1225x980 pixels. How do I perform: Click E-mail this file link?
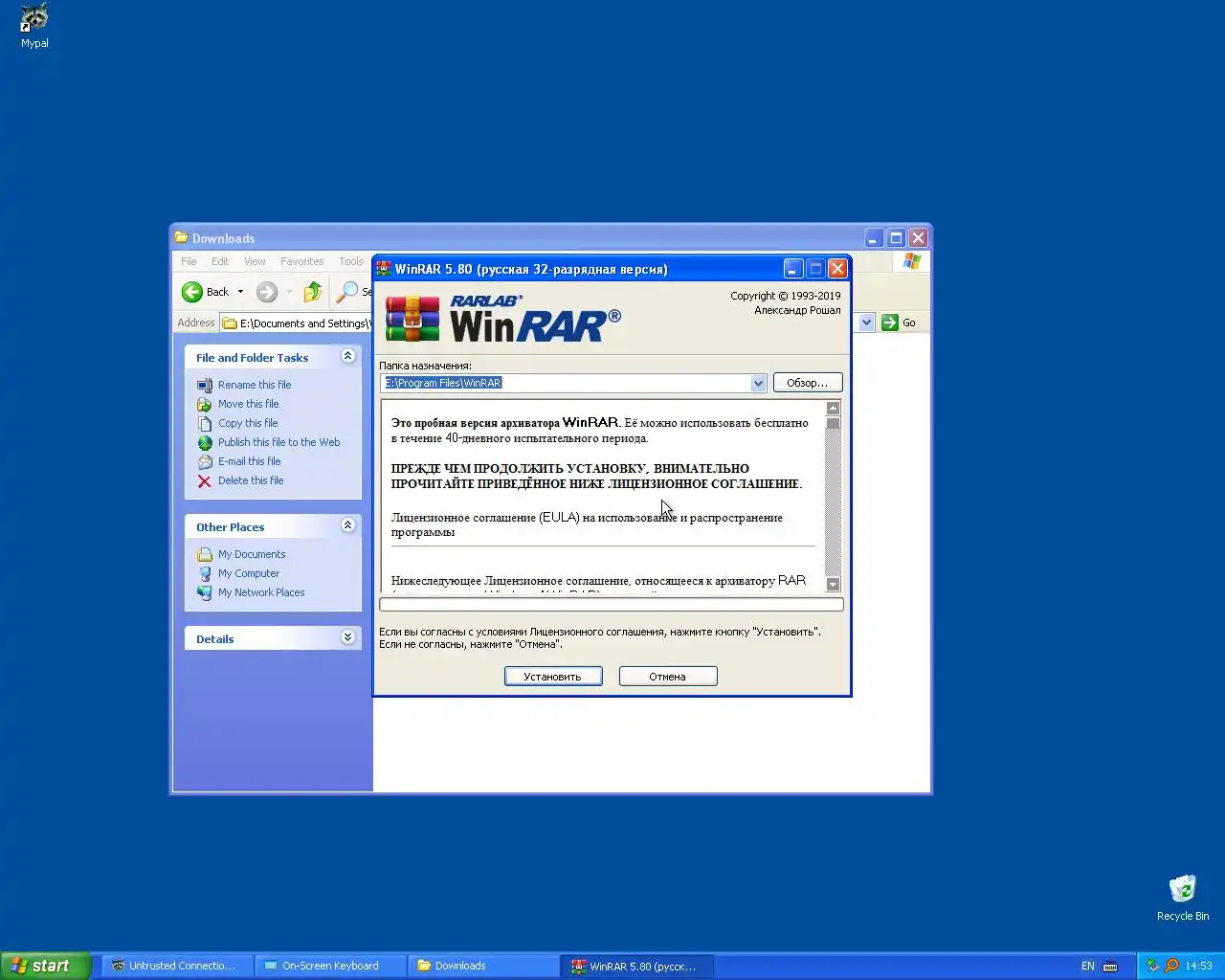point(250,461)
